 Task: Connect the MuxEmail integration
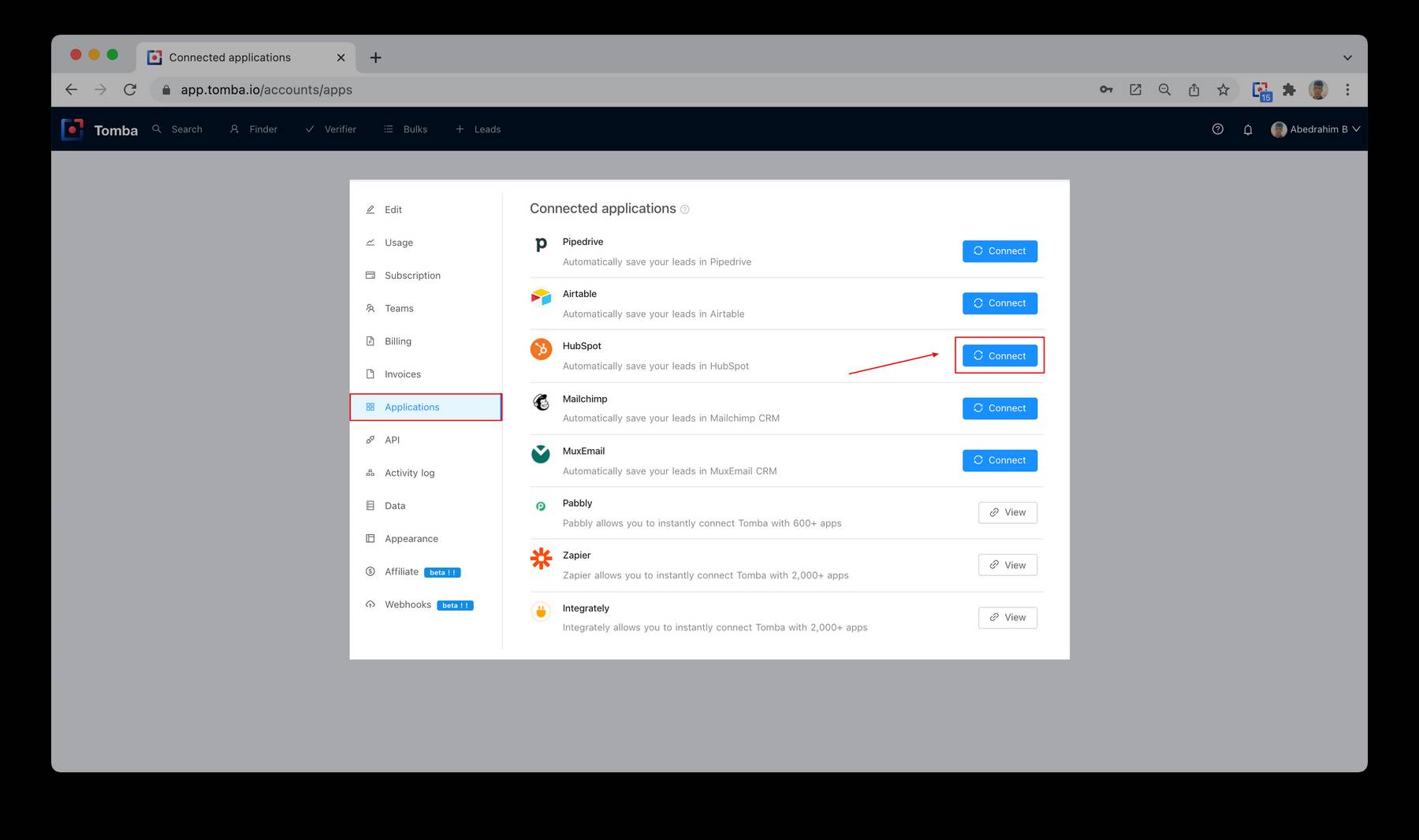(x=1000, y=460)
